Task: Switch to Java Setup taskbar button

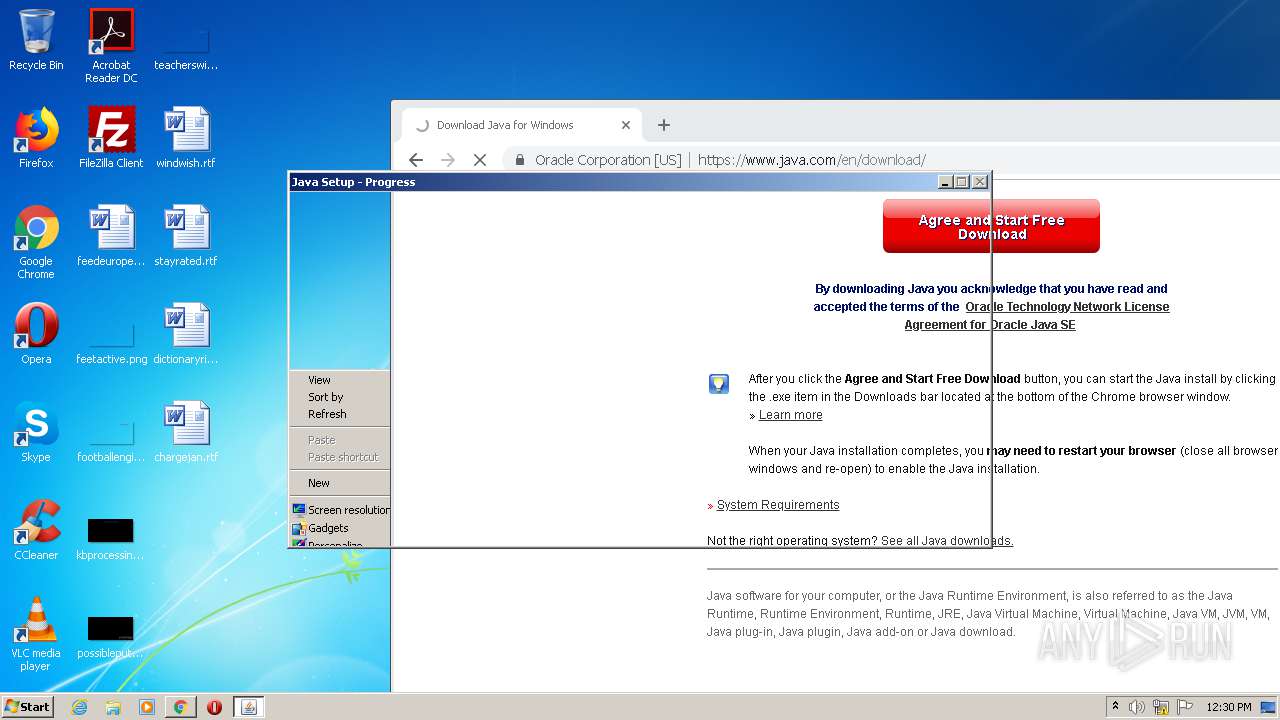Action: [249, 707]
